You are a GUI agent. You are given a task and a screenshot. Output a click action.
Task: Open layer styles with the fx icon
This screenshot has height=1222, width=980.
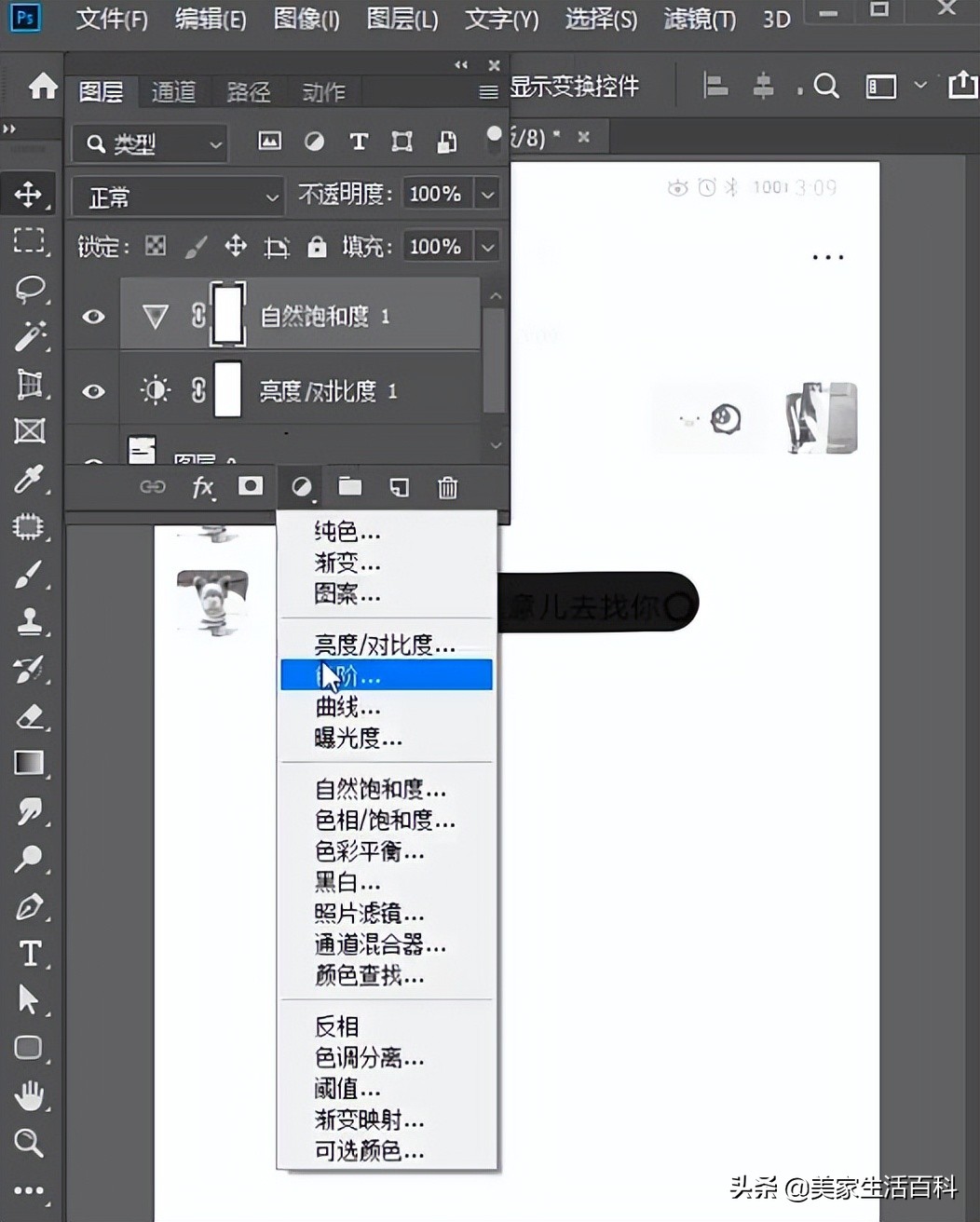click(203, 486)
